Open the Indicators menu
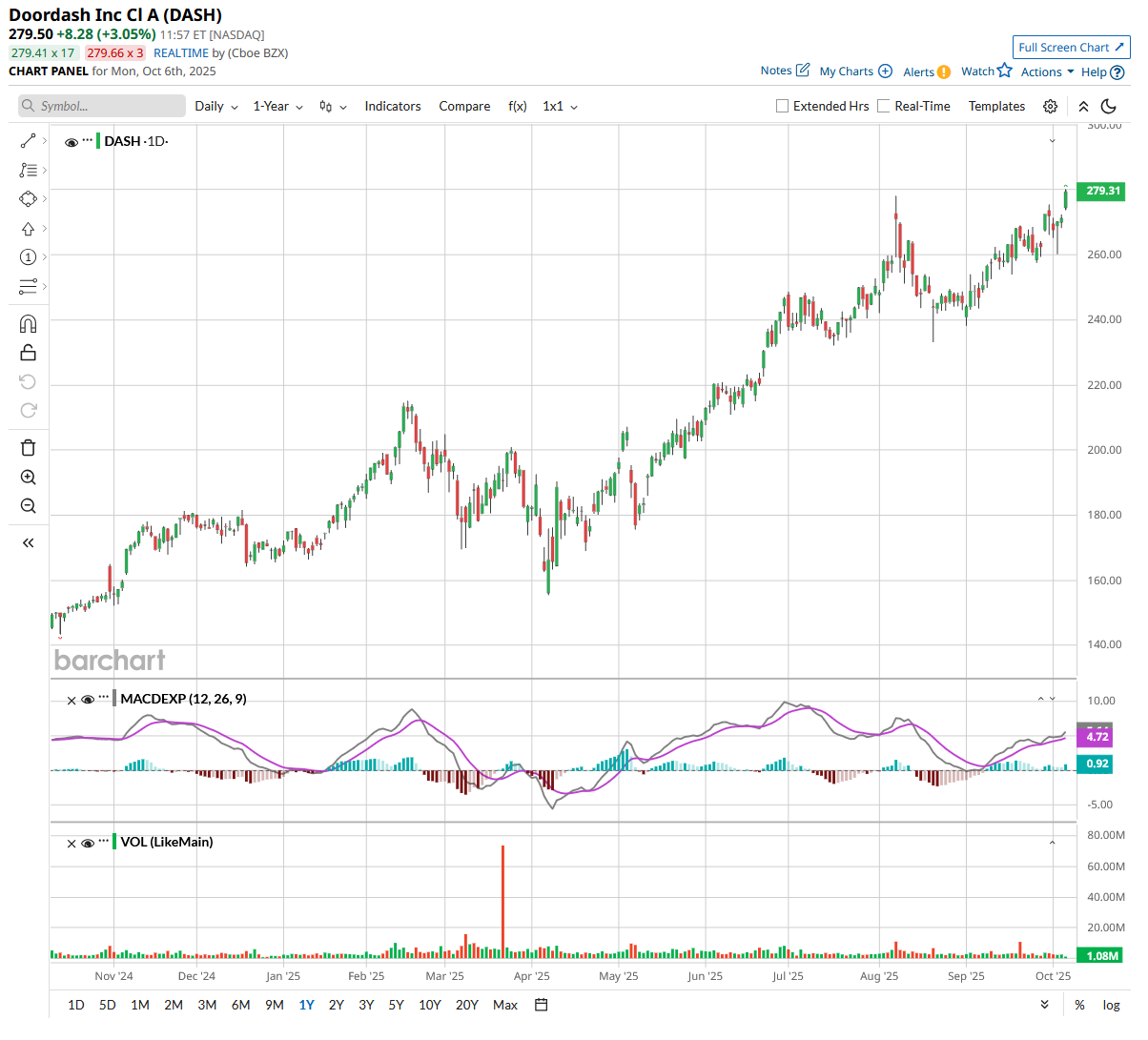The height and width of the screenshot is (1040, 1148). (393, 107)
